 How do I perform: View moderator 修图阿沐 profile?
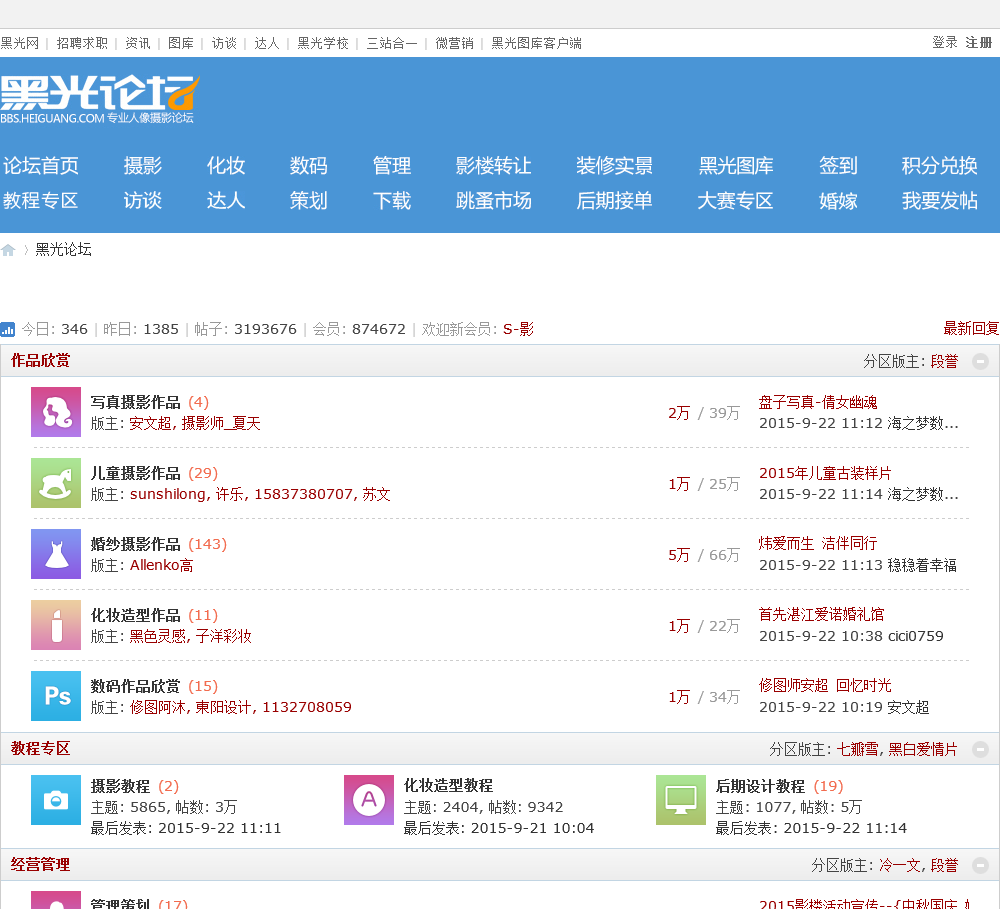click(158, 707)
